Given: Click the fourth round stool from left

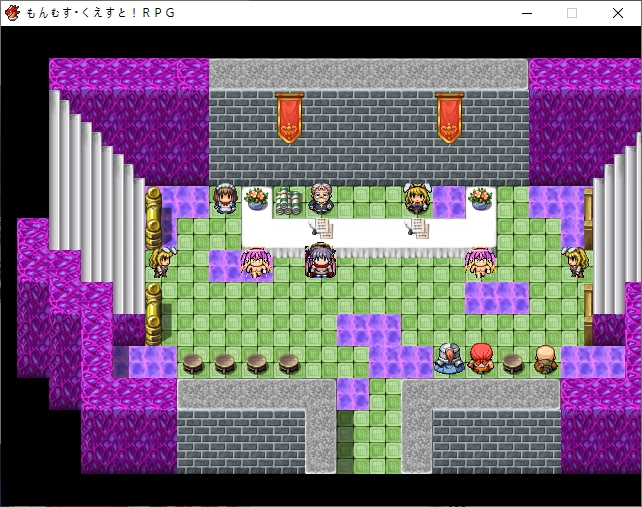Looking at the screenshot, I should pos(289,363).
